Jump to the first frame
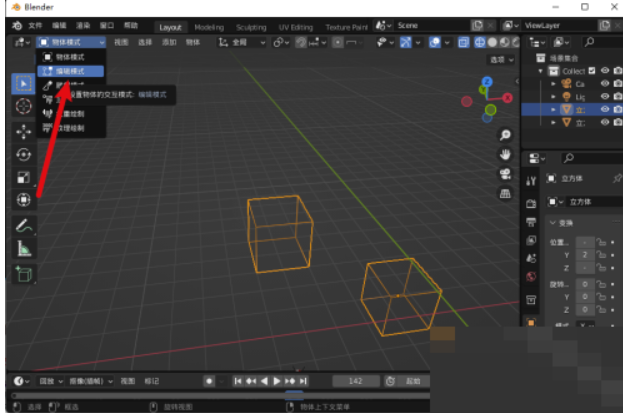 click(238, 381)
